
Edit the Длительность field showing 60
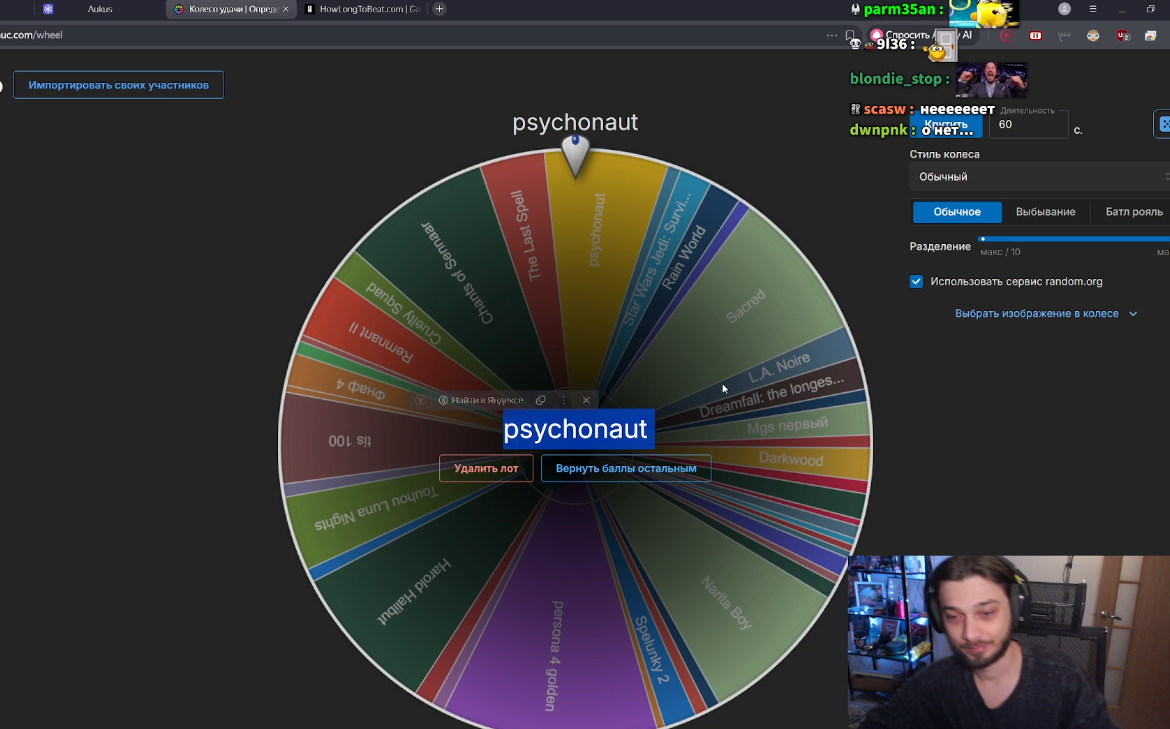[1028, 125]
